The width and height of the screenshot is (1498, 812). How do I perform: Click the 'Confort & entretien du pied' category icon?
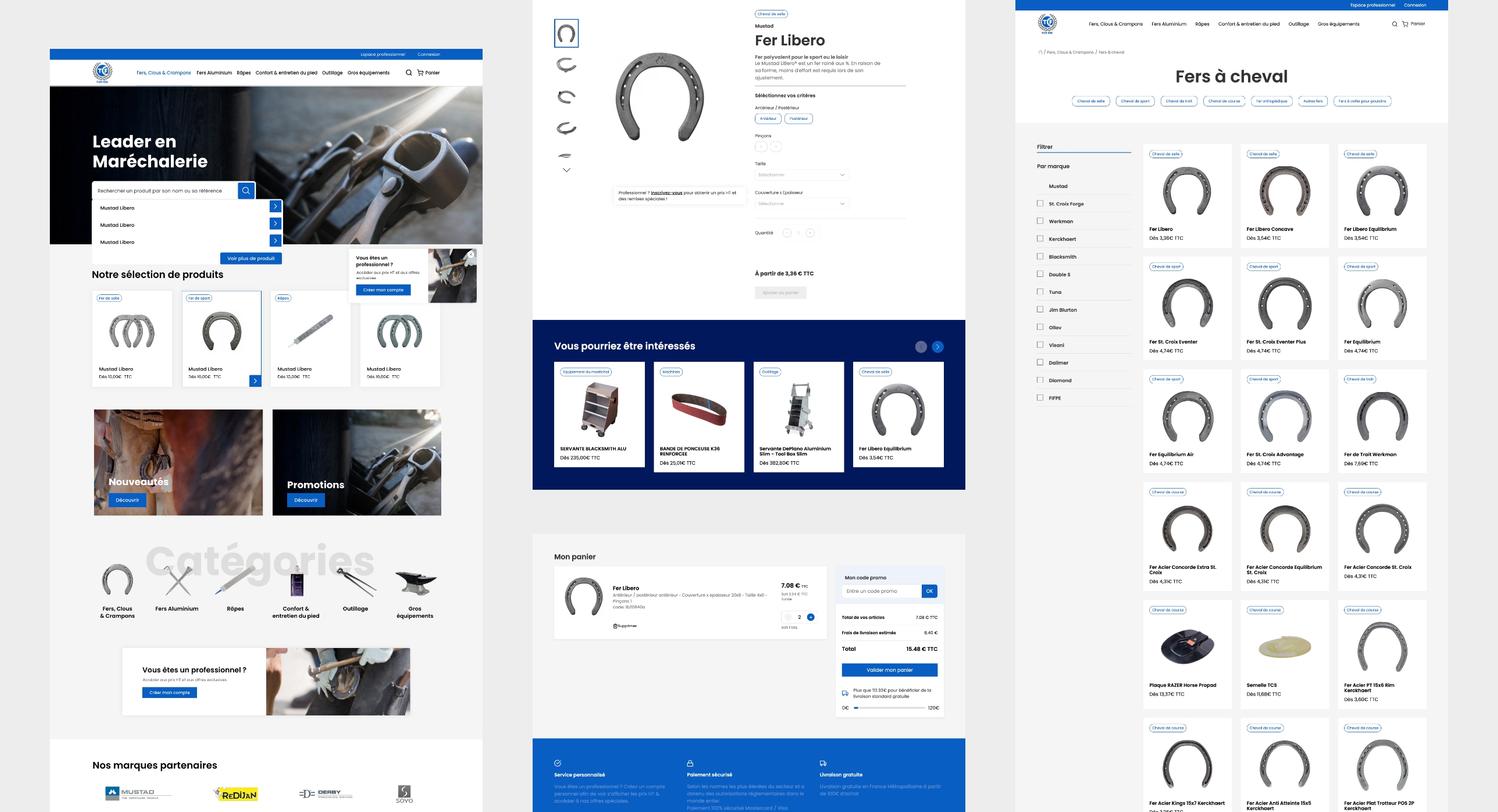tap(296, 581)
